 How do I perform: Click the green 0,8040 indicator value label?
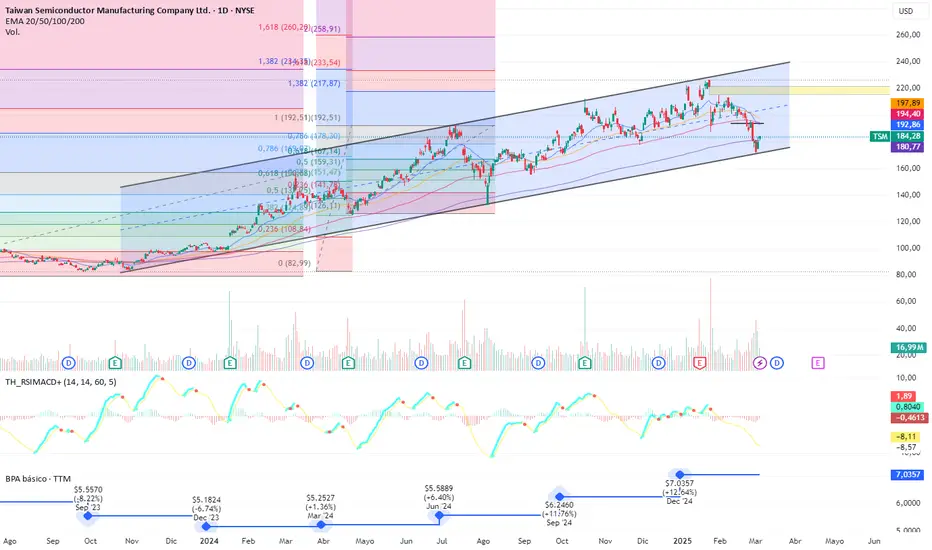(907, 407)
